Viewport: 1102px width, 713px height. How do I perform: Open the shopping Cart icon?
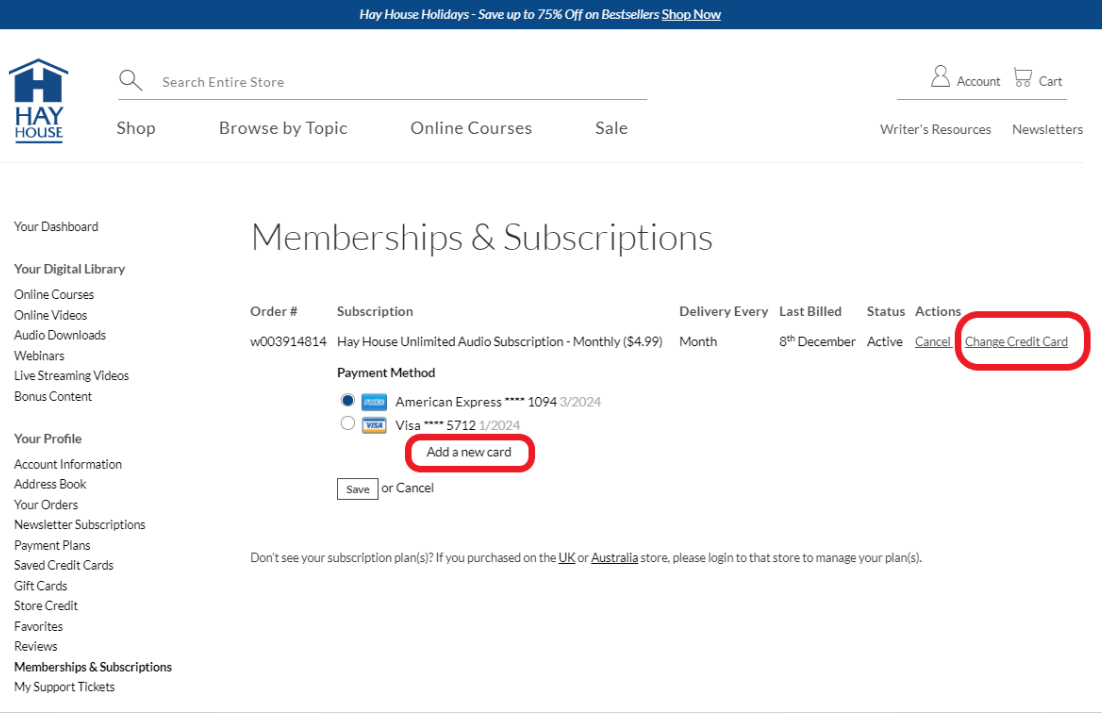coord(1022,77)
